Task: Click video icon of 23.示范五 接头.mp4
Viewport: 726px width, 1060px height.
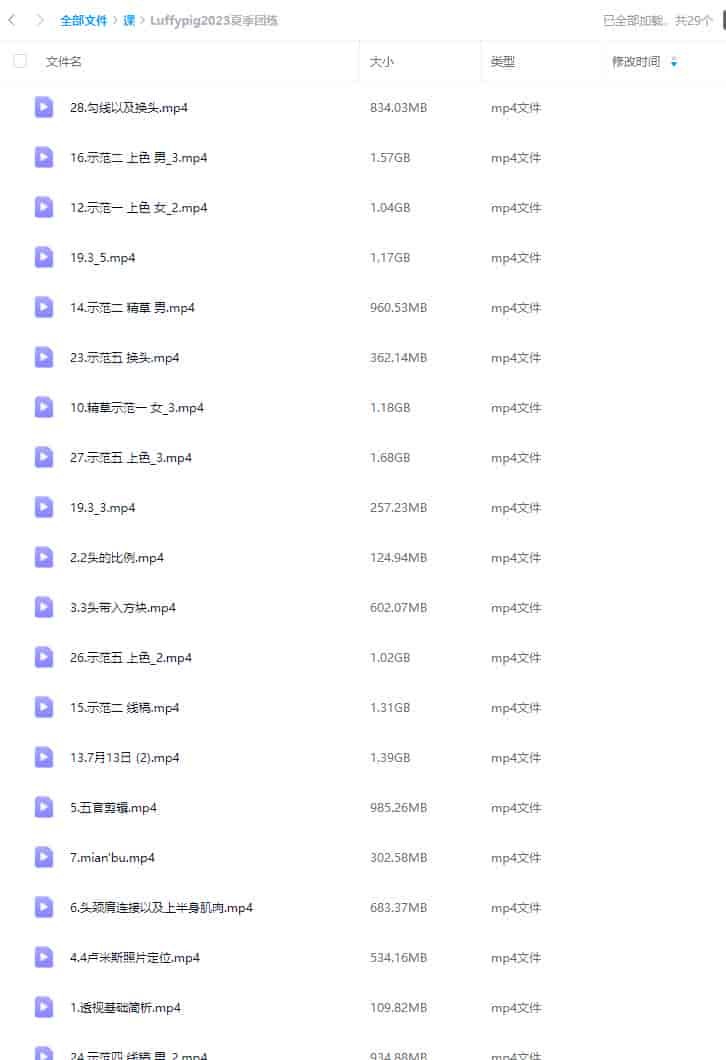Action: click(44, 357)
